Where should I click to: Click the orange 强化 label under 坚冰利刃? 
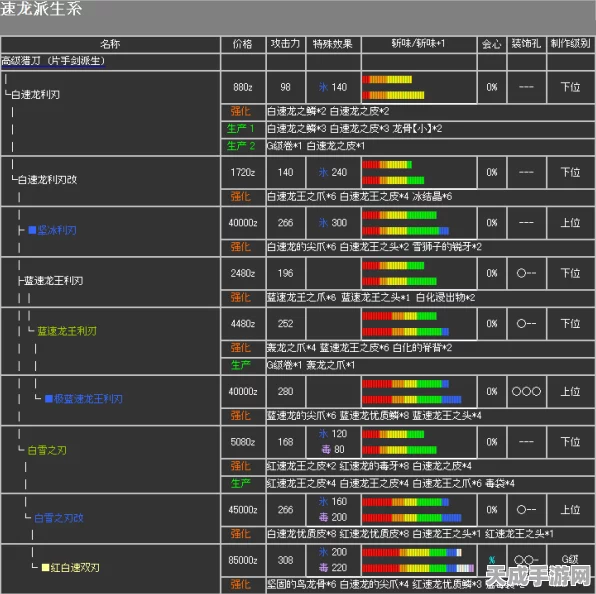241,247
